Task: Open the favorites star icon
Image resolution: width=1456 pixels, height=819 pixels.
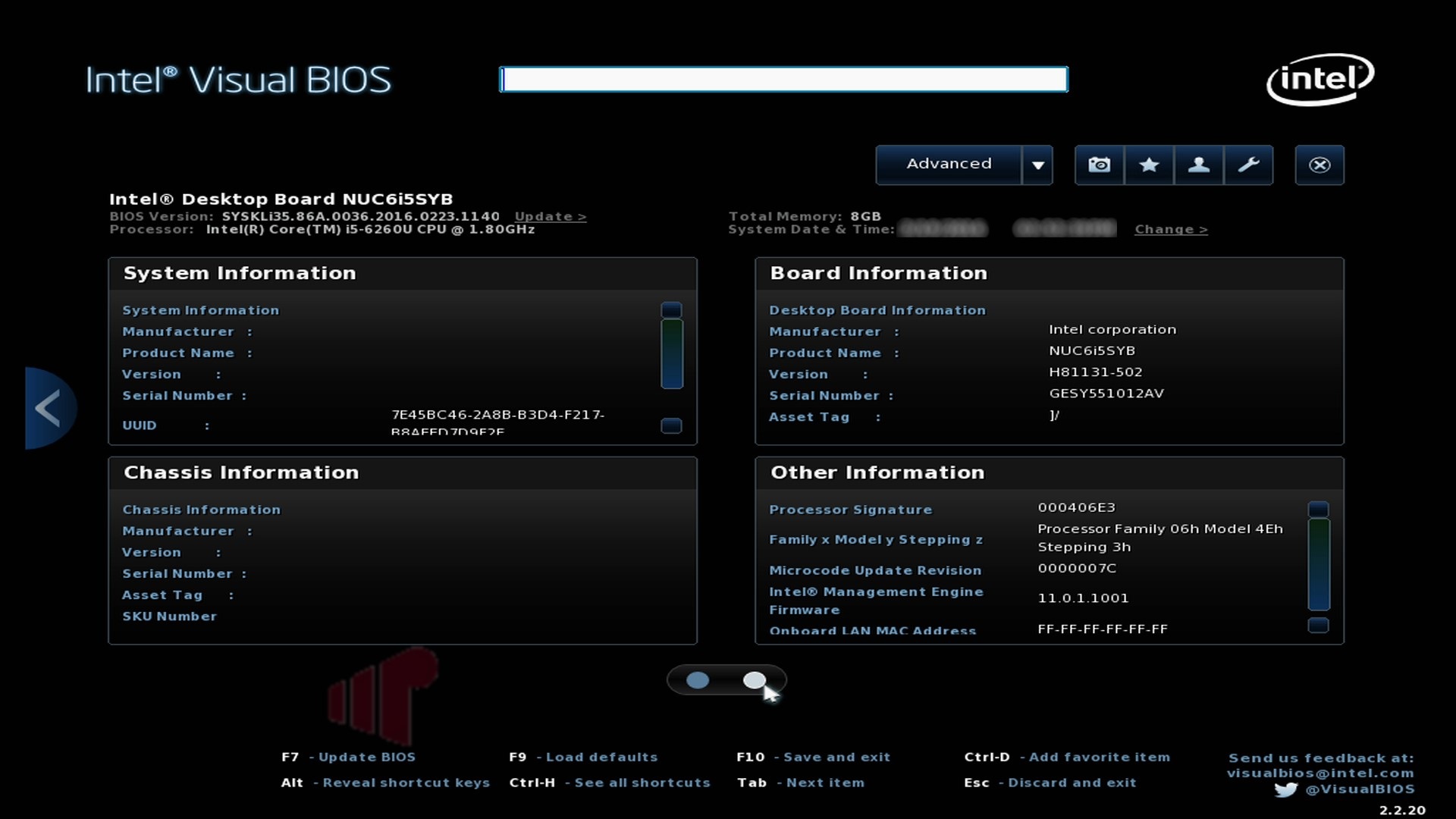Action: pyautogui.click(x=1149, y=165)
